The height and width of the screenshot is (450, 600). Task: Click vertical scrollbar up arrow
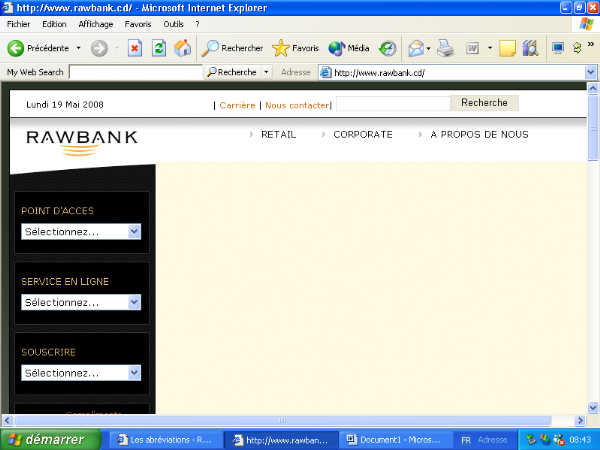(x=593, y=89)
